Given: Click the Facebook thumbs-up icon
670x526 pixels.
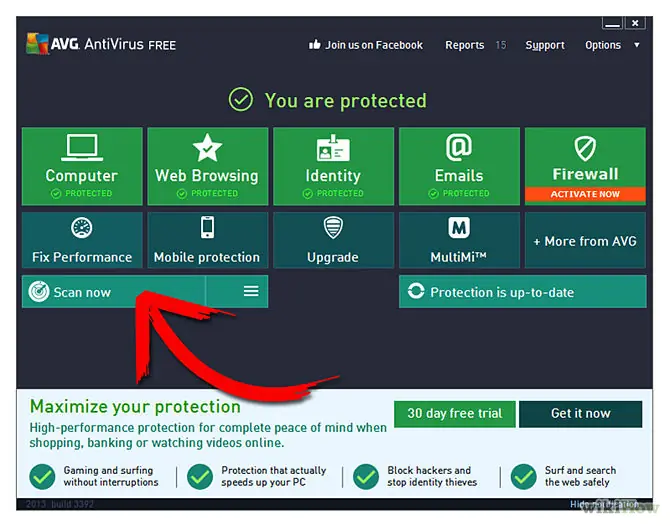Looking at the screenshot, I should [x=315, y=44].
